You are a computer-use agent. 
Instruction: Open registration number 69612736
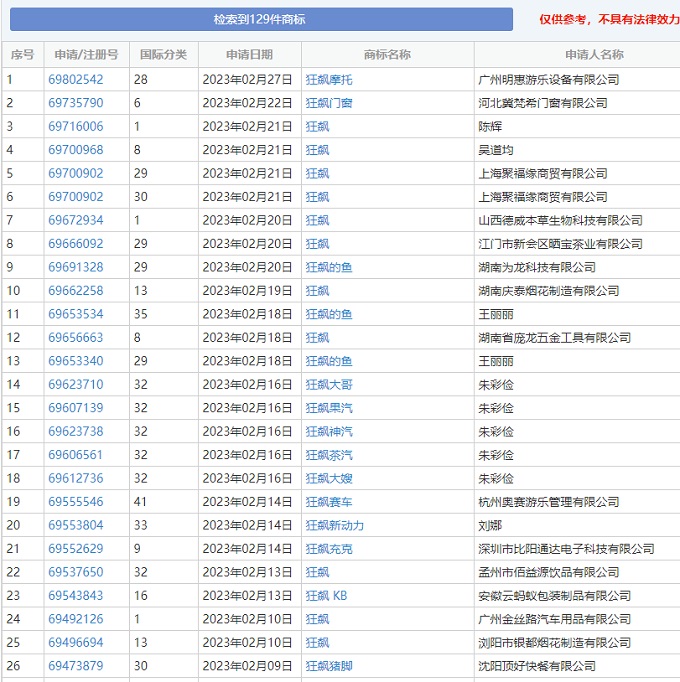tap(76, 479)
